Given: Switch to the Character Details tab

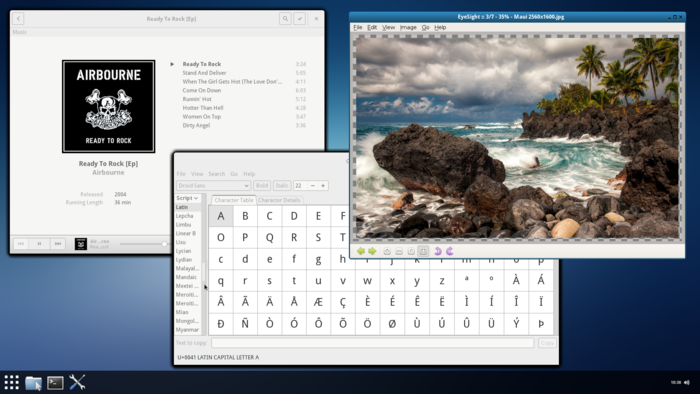Looking at the screenshot, I should pyautogui.click(x=279, y=200).
